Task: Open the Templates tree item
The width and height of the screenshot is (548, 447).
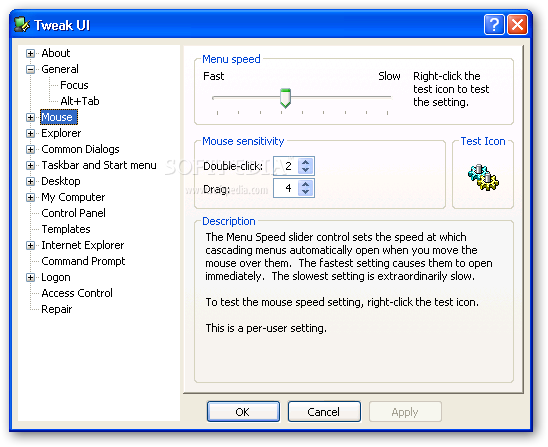Action: [x=66, y=229]
